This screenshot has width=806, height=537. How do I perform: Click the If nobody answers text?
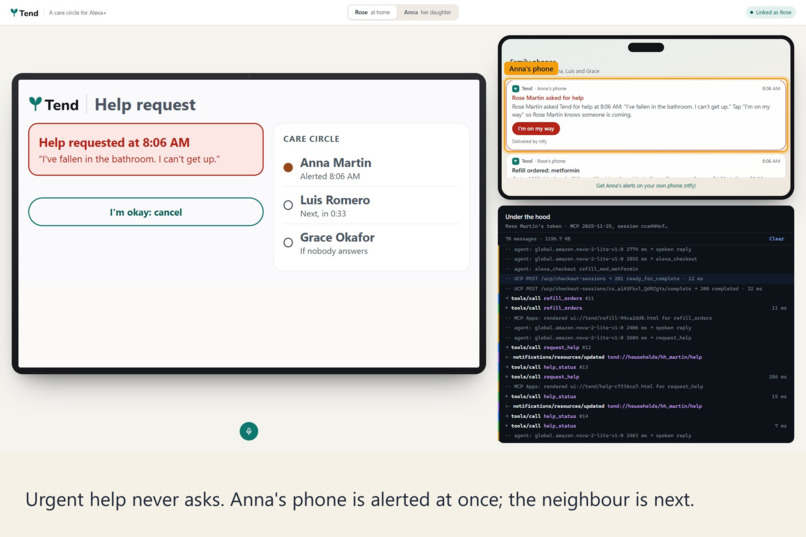tap(334, 251)
